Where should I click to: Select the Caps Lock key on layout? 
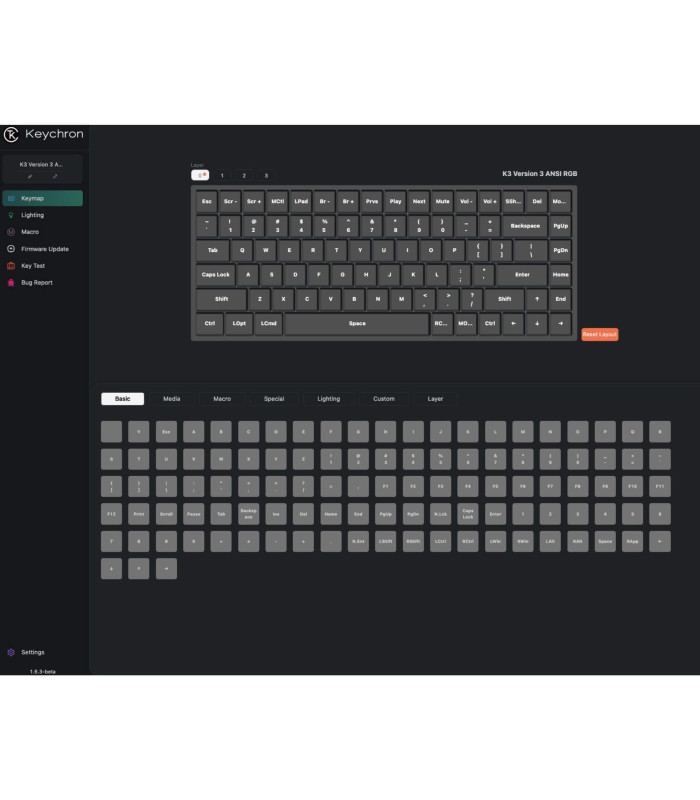(x=215, y=275)
